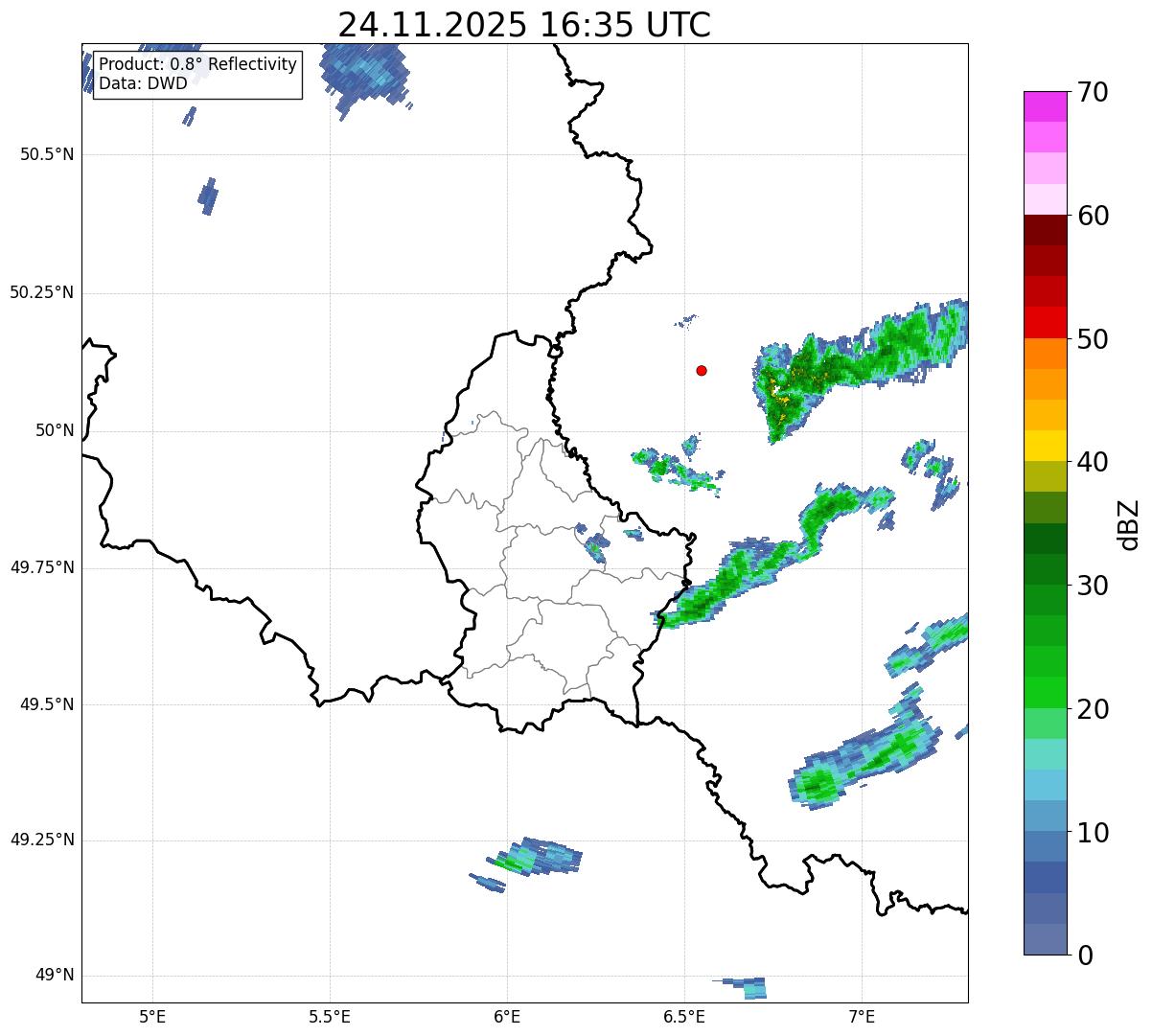This screenshot has width=1152, height=1036.
Task: Click 'Product: 0.8° Reflectivity' legend text
Action: tap(198, 64)
